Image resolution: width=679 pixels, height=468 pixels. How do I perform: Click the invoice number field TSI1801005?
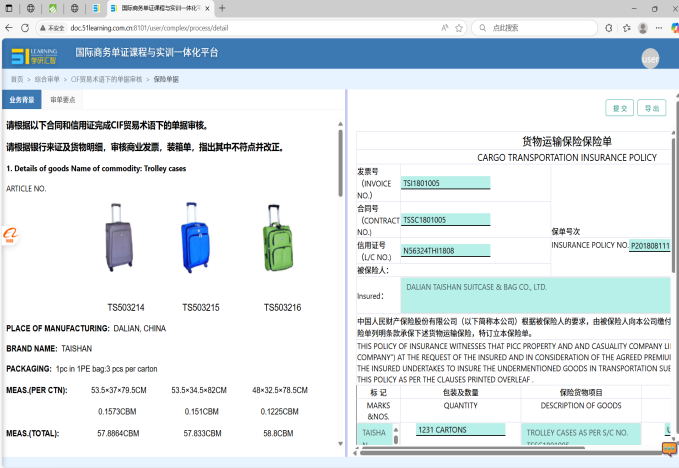445,183
